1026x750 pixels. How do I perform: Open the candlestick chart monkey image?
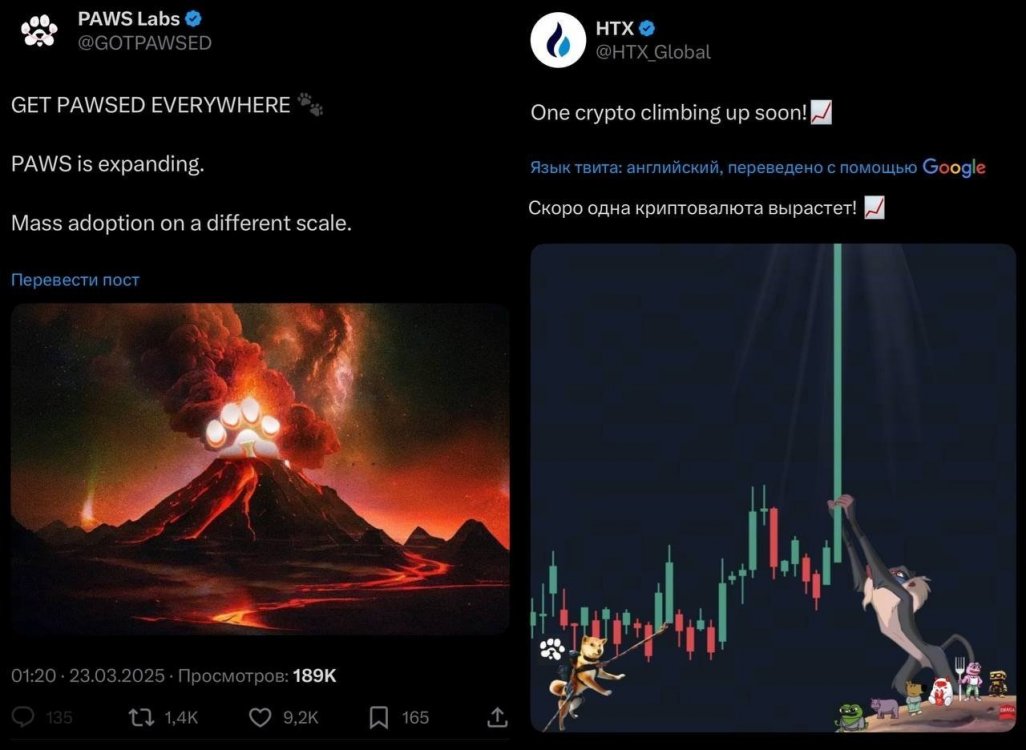click(773, 488)
